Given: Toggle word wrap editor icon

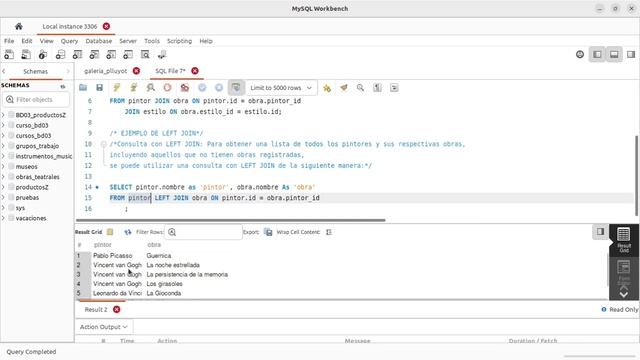Looking at the screenshot, I should coord(394,88).
